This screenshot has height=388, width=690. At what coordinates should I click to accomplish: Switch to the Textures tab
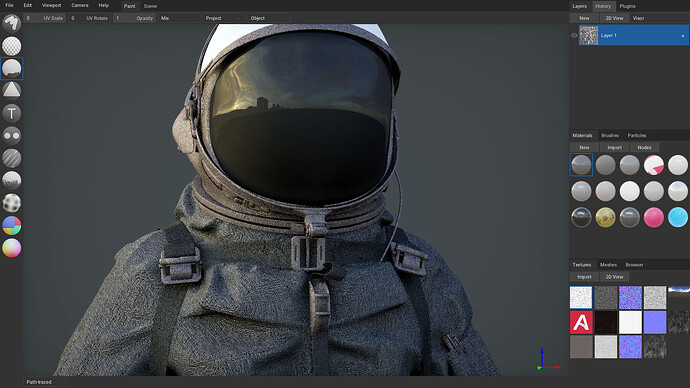tap(582, 265)
